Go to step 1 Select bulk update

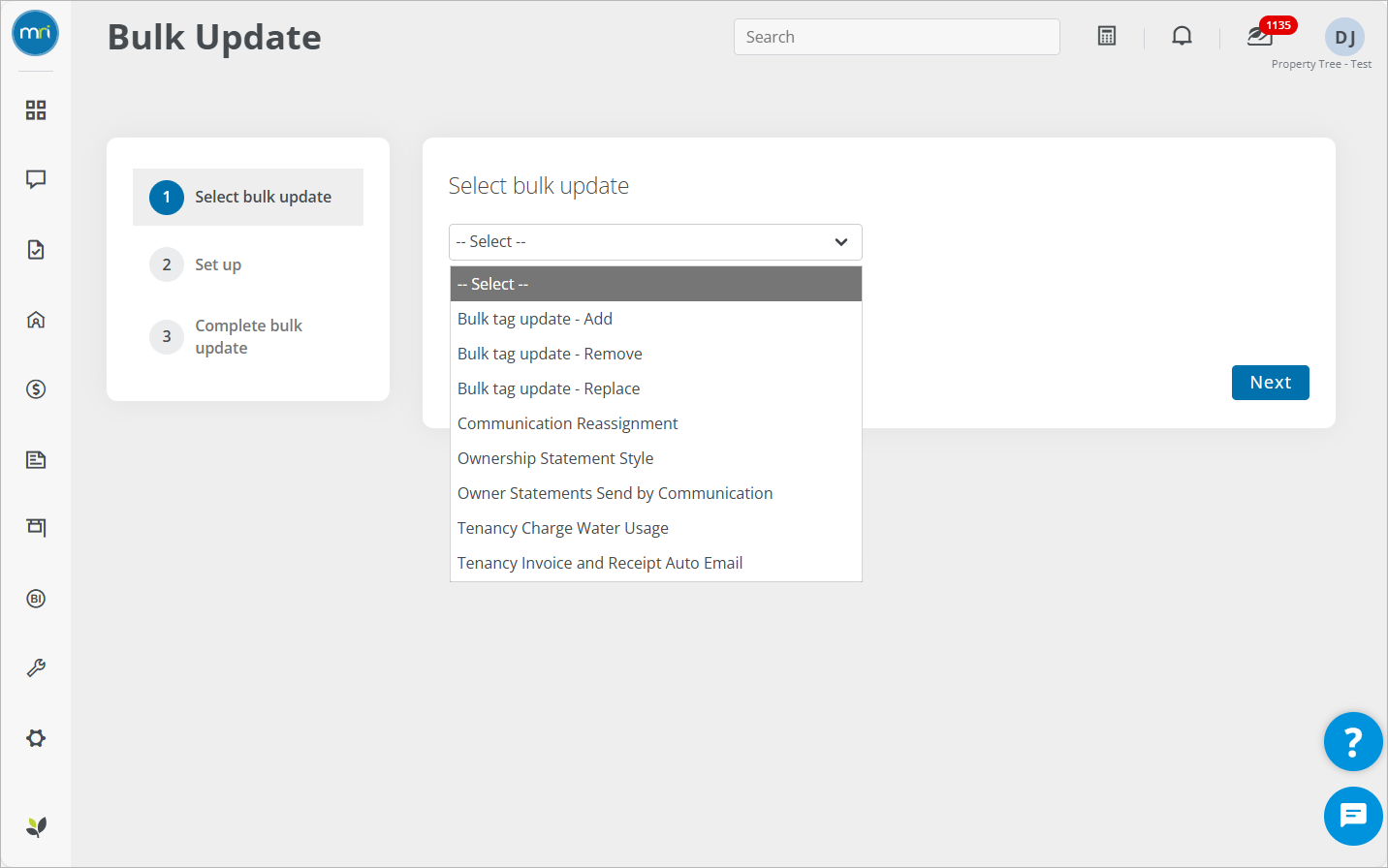pos(248,197)
